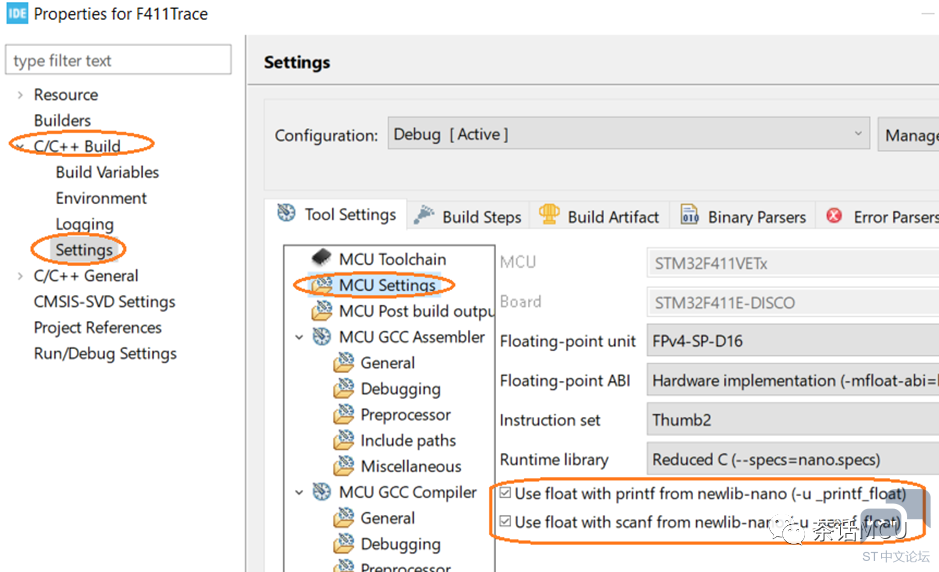939x572 pixels.
Task: Click the Assembler Debugging folder icon
Action: (344, 388)
